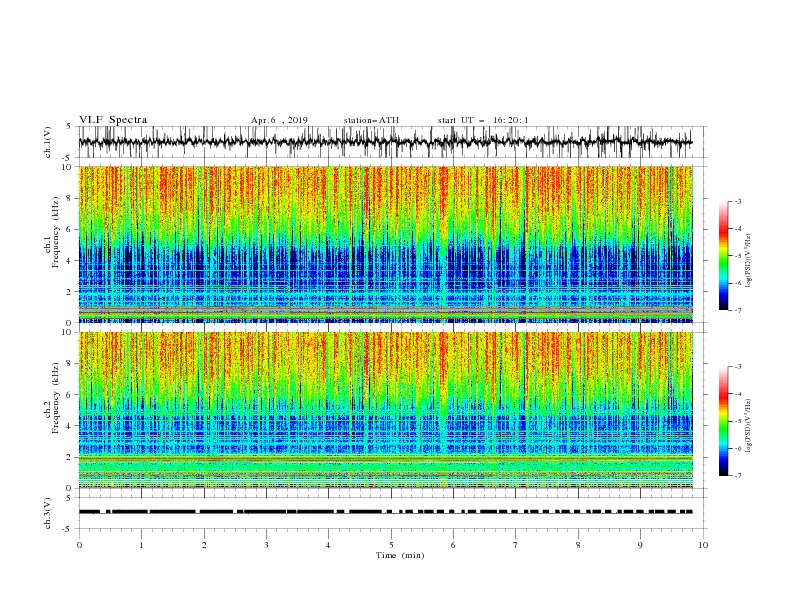Click the "-5" tick of ch.1(V) waveform axis
The width and height of the screenshot is (792, 612).
pos(67,158)
